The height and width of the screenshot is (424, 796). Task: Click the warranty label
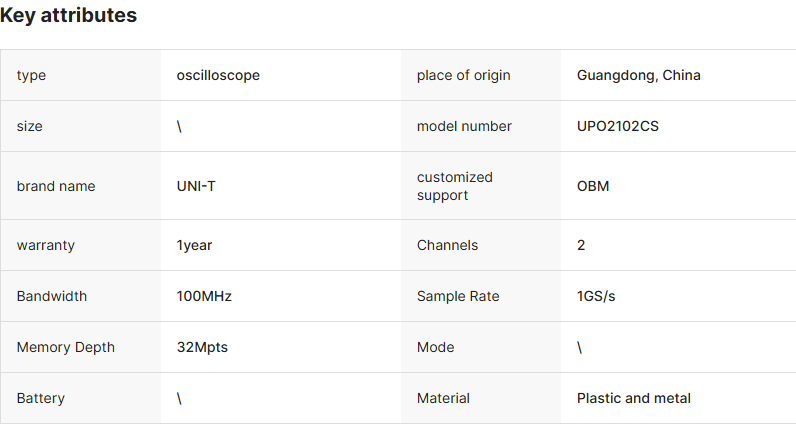click(46, 245)
